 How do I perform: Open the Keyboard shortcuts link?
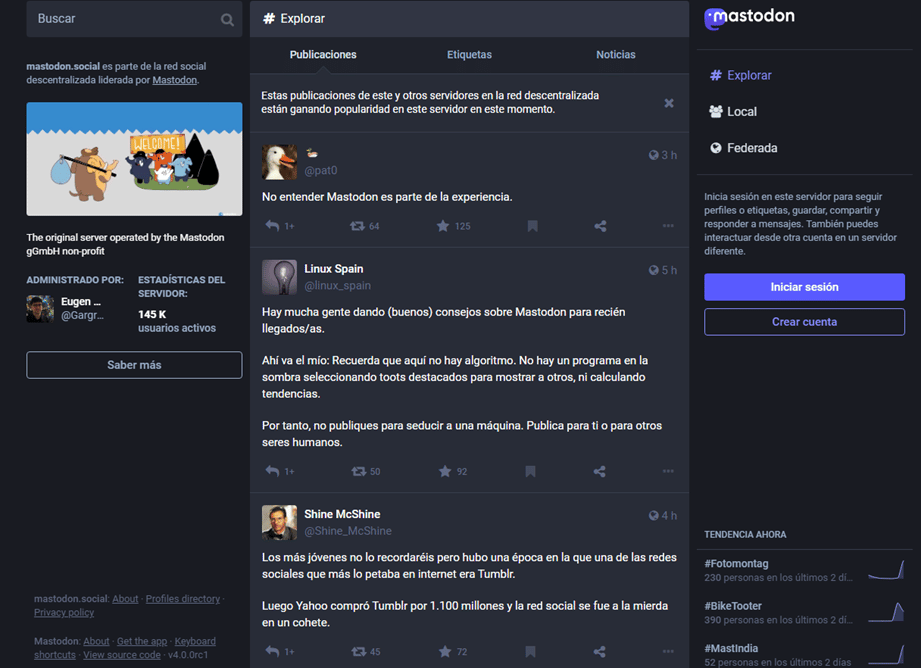coord(194,641)
